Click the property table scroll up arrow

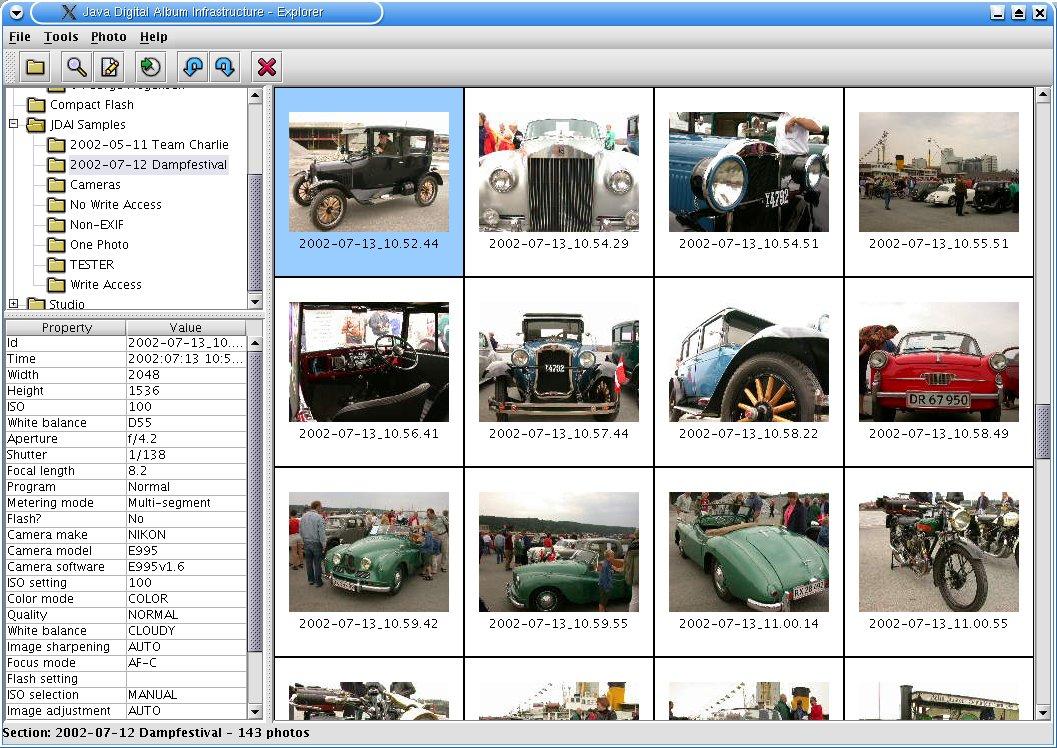[255, 343]
